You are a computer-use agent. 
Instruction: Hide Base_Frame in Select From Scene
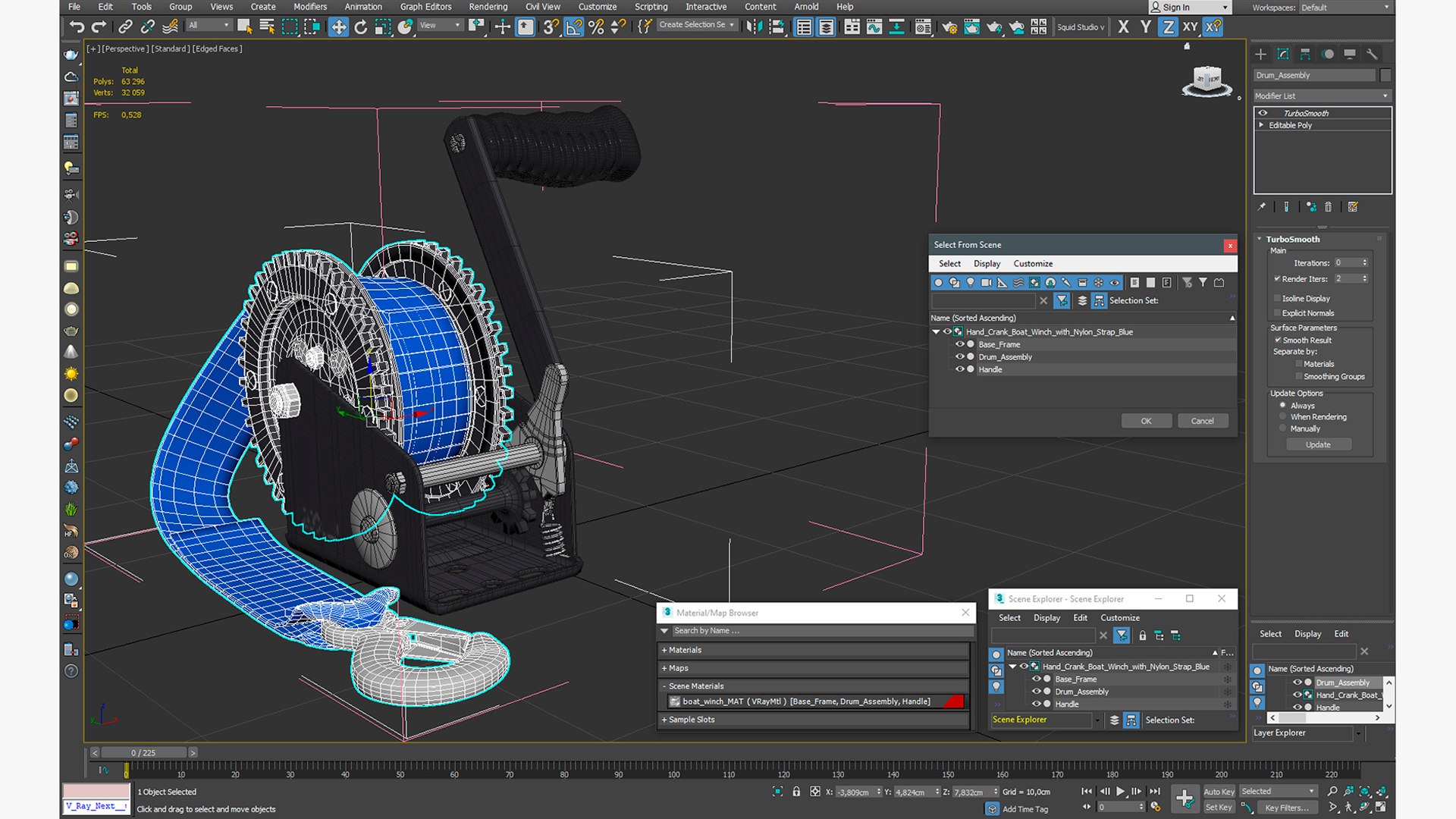point(959,344)
